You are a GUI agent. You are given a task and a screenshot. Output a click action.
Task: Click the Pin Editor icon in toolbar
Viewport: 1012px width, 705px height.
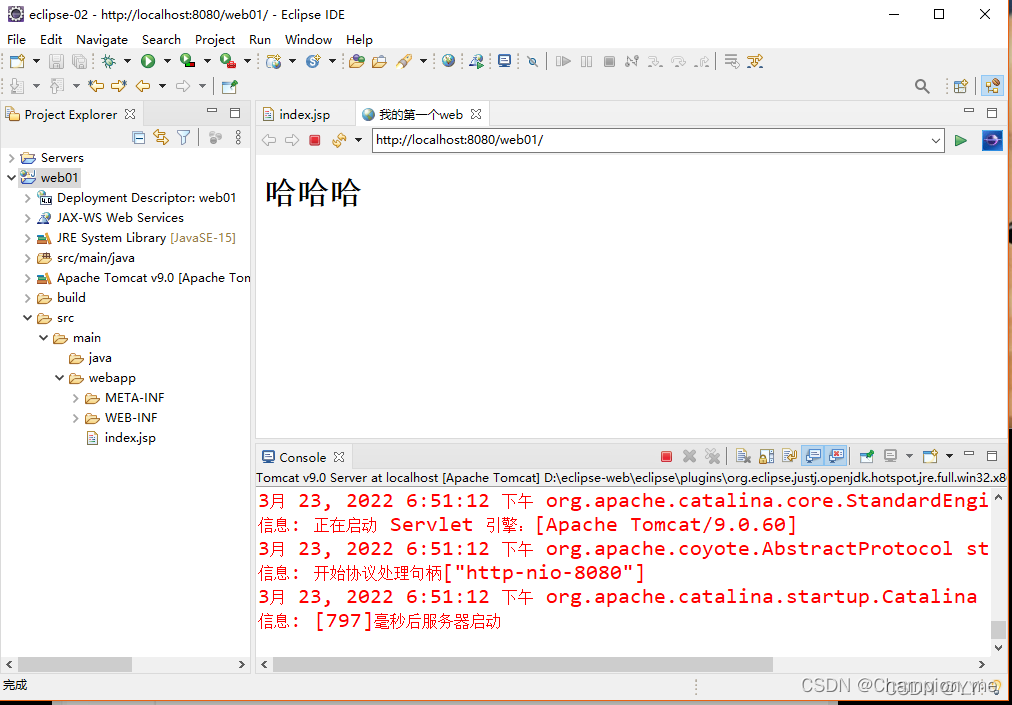point(229,86)
